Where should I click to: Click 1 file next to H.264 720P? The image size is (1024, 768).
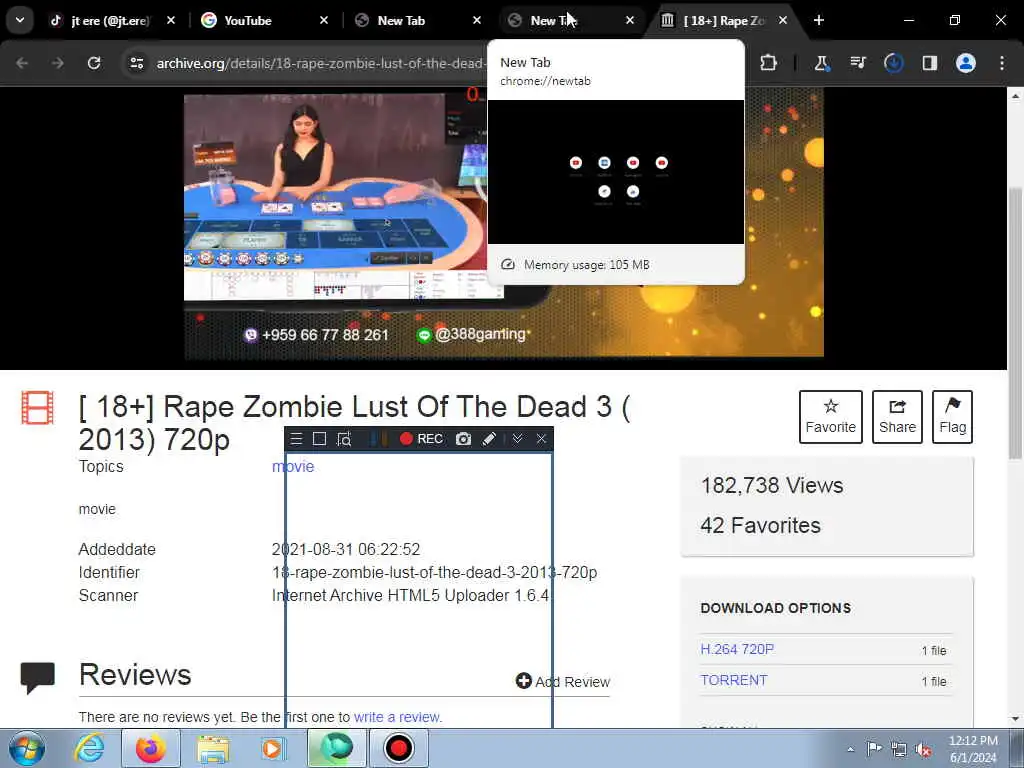pyautogui.click(x=934, y=650)
